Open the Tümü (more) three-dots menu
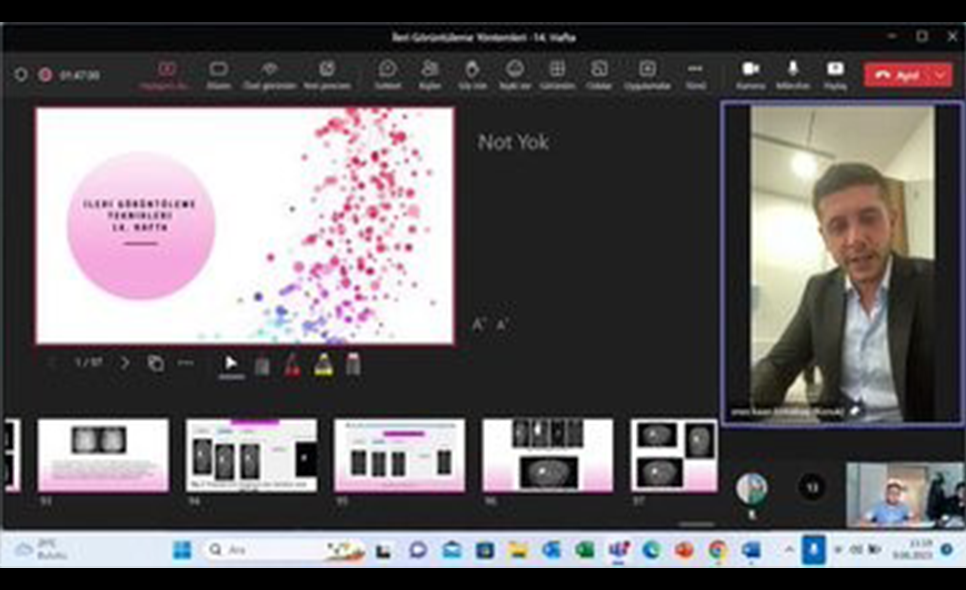This screenshot has height=590, width=966. pos(695,73)
